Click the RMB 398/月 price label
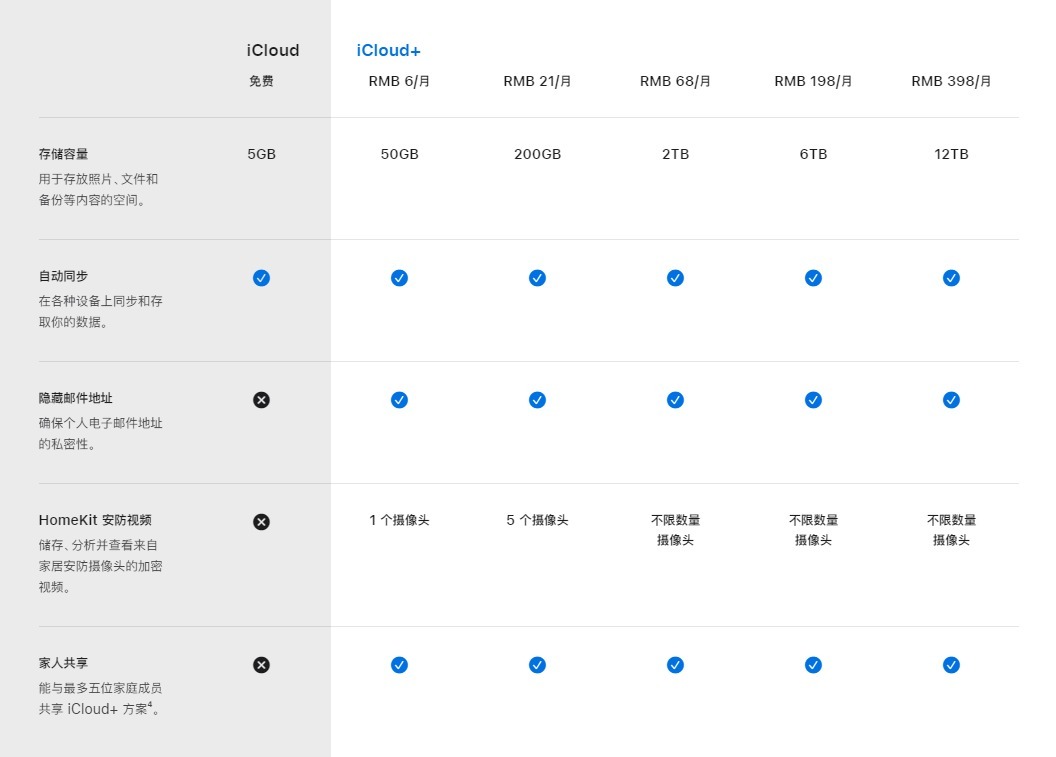 [951, 82]
